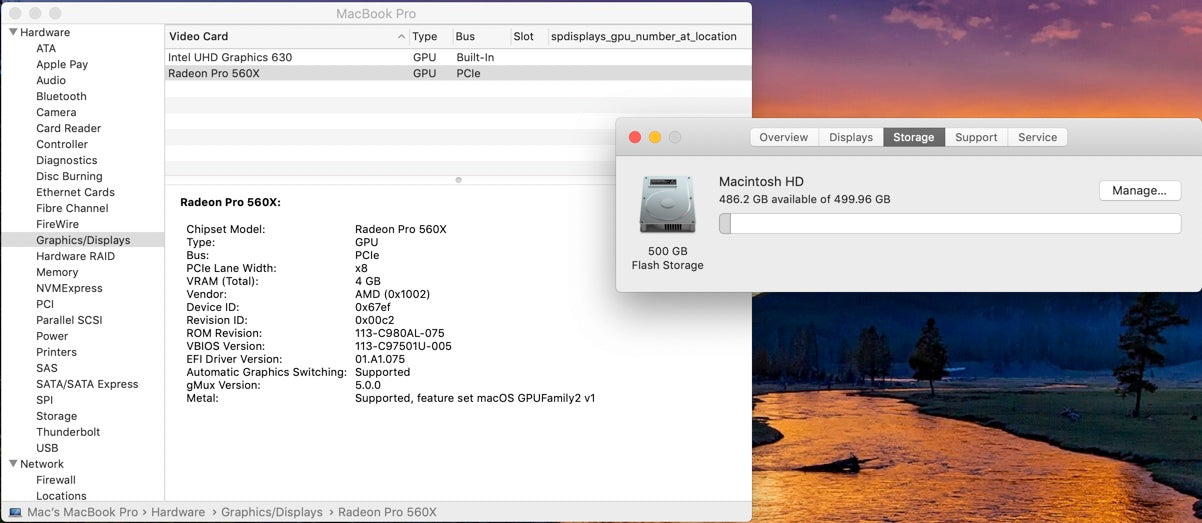Click the laptop icon in path bar

(15, 512)
